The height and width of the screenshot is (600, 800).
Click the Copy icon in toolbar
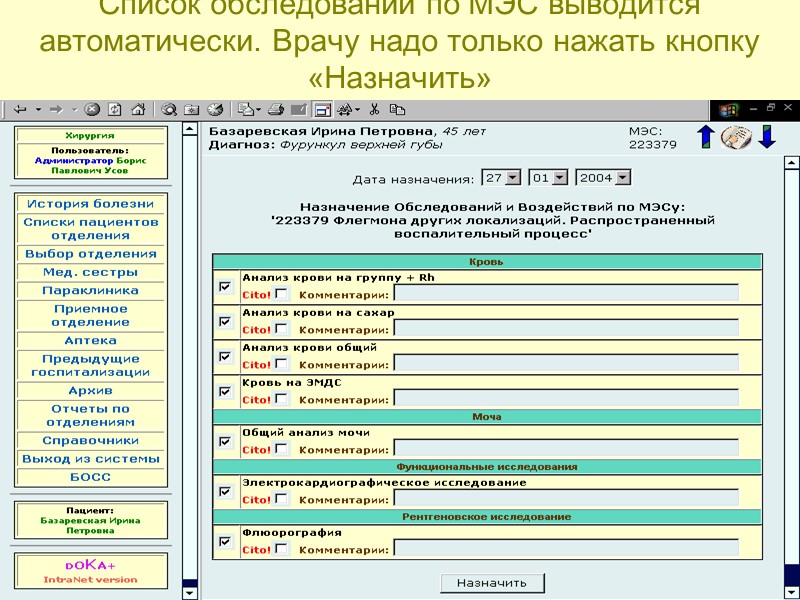[397, 109]
